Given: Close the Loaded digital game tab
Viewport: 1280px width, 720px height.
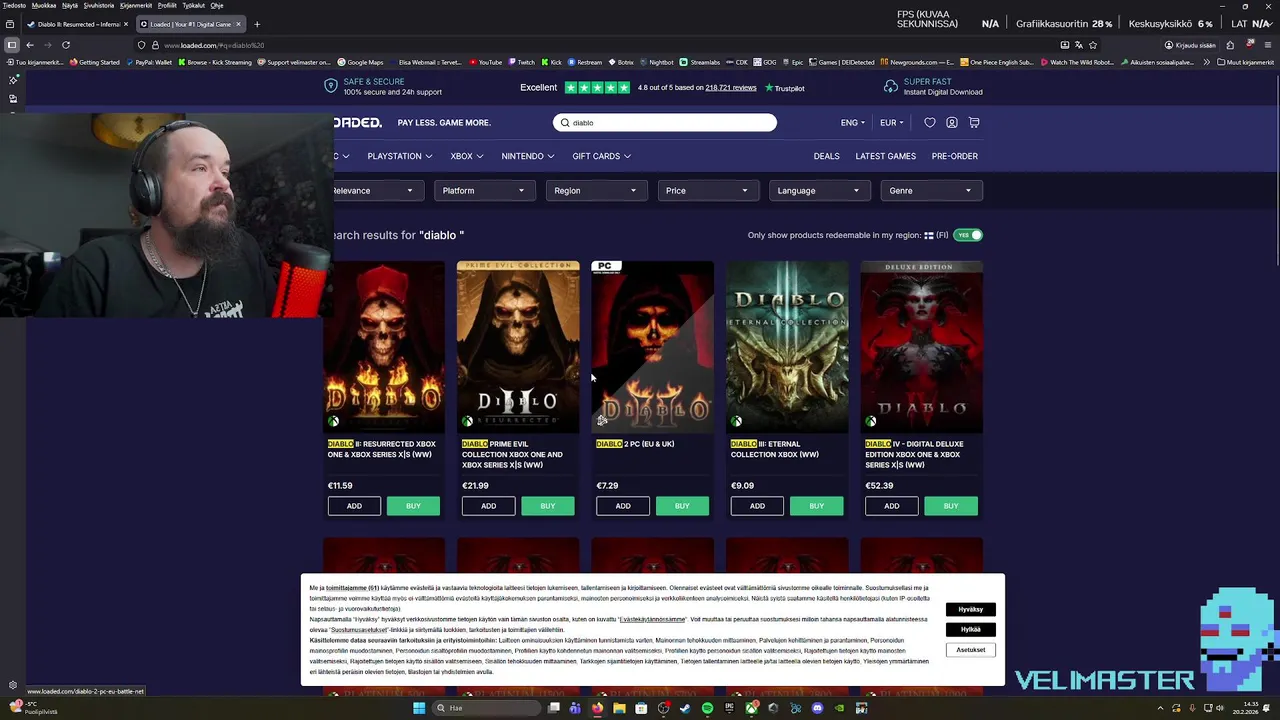Looking at the screenshot, I should (238, 24).
